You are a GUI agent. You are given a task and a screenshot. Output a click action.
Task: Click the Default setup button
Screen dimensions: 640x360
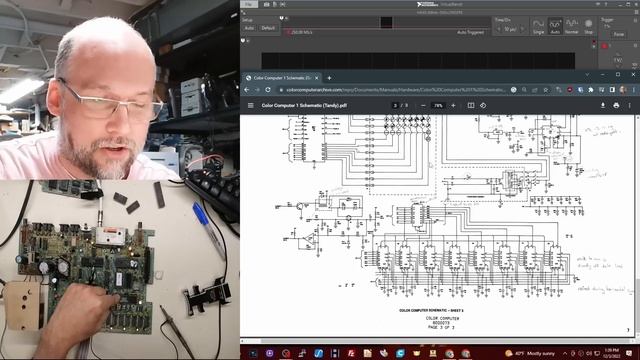(x=268, y=28)
